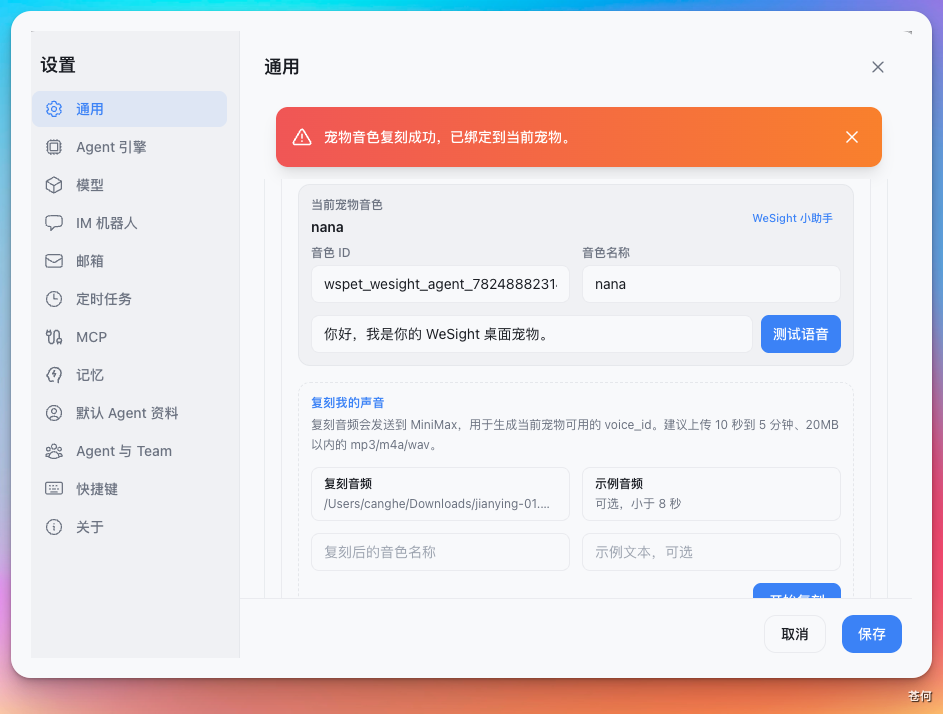Open the 快捷键 settings section
The height and width of the screenshot is (714, 943).
click(129, 488)
